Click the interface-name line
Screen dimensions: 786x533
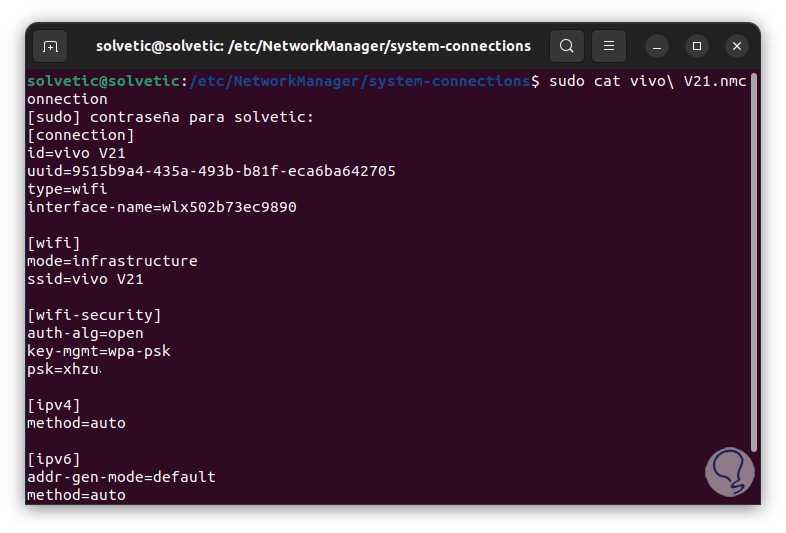[x=161, y=207]
